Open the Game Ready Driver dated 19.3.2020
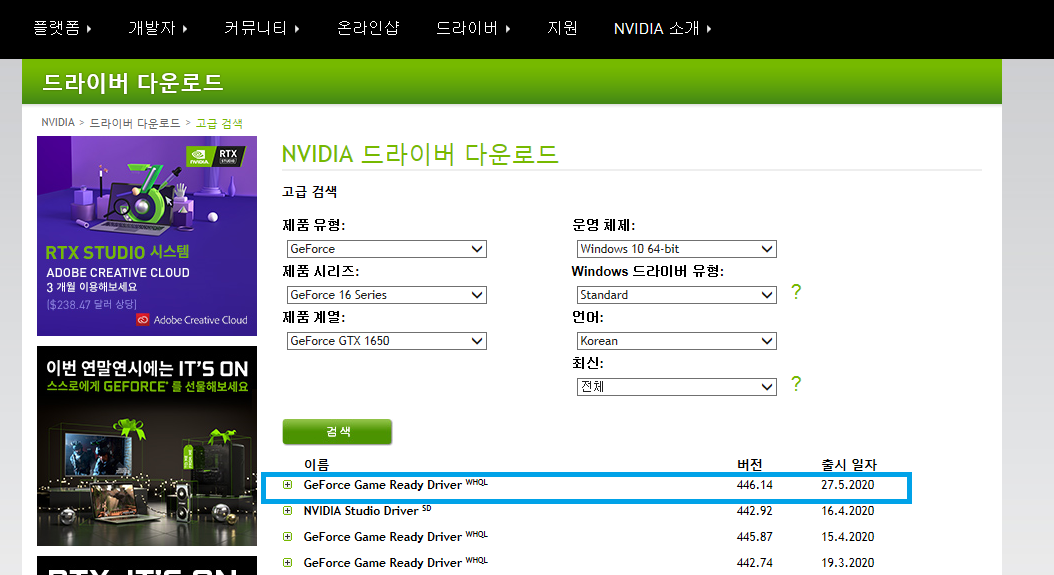 [x=382, y=563]
